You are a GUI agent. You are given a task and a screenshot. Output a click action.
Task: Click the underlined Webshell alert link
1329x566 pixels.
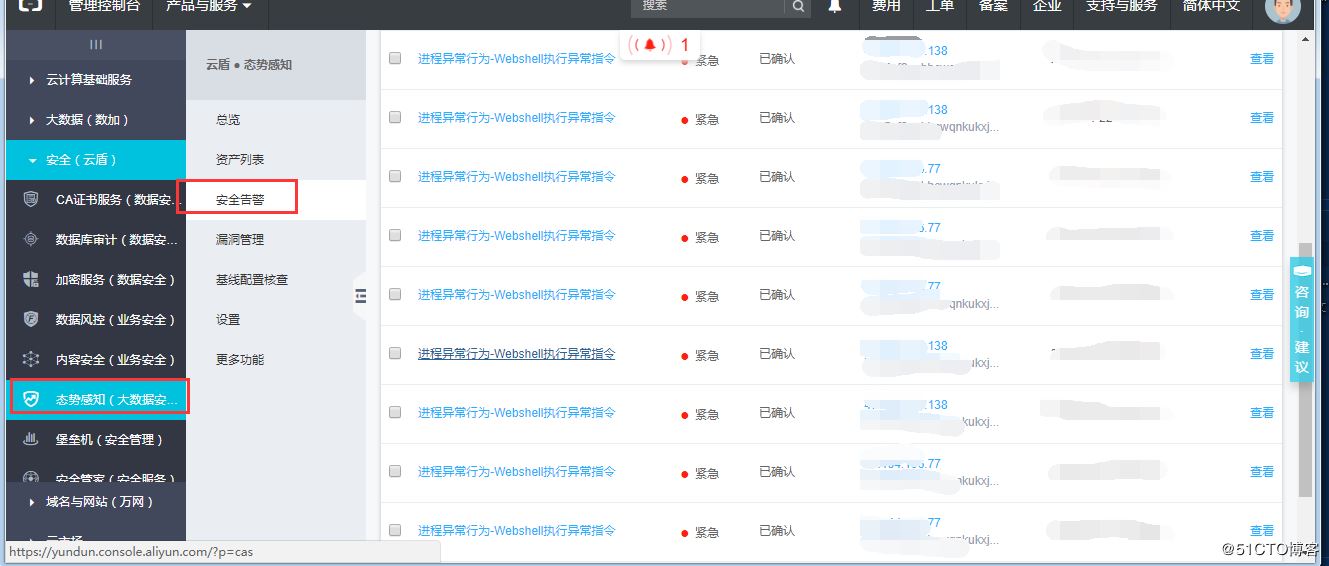(x=516, y=353)
